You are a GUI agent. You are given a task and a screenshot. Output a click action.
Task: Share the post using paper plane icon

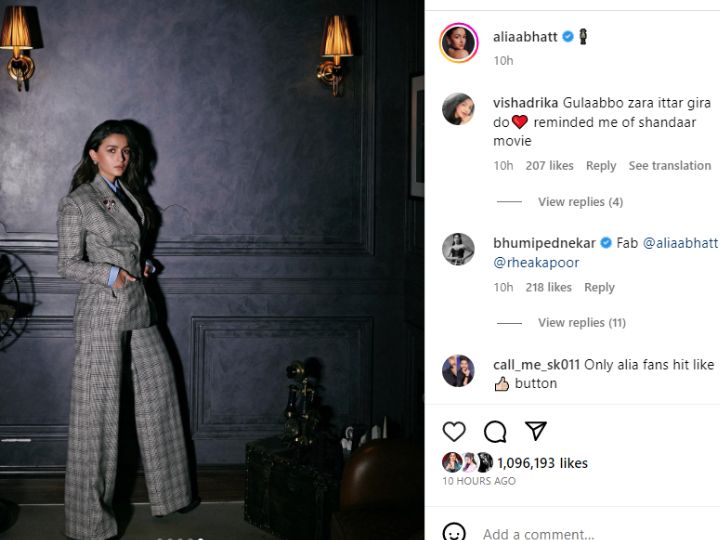535,431
